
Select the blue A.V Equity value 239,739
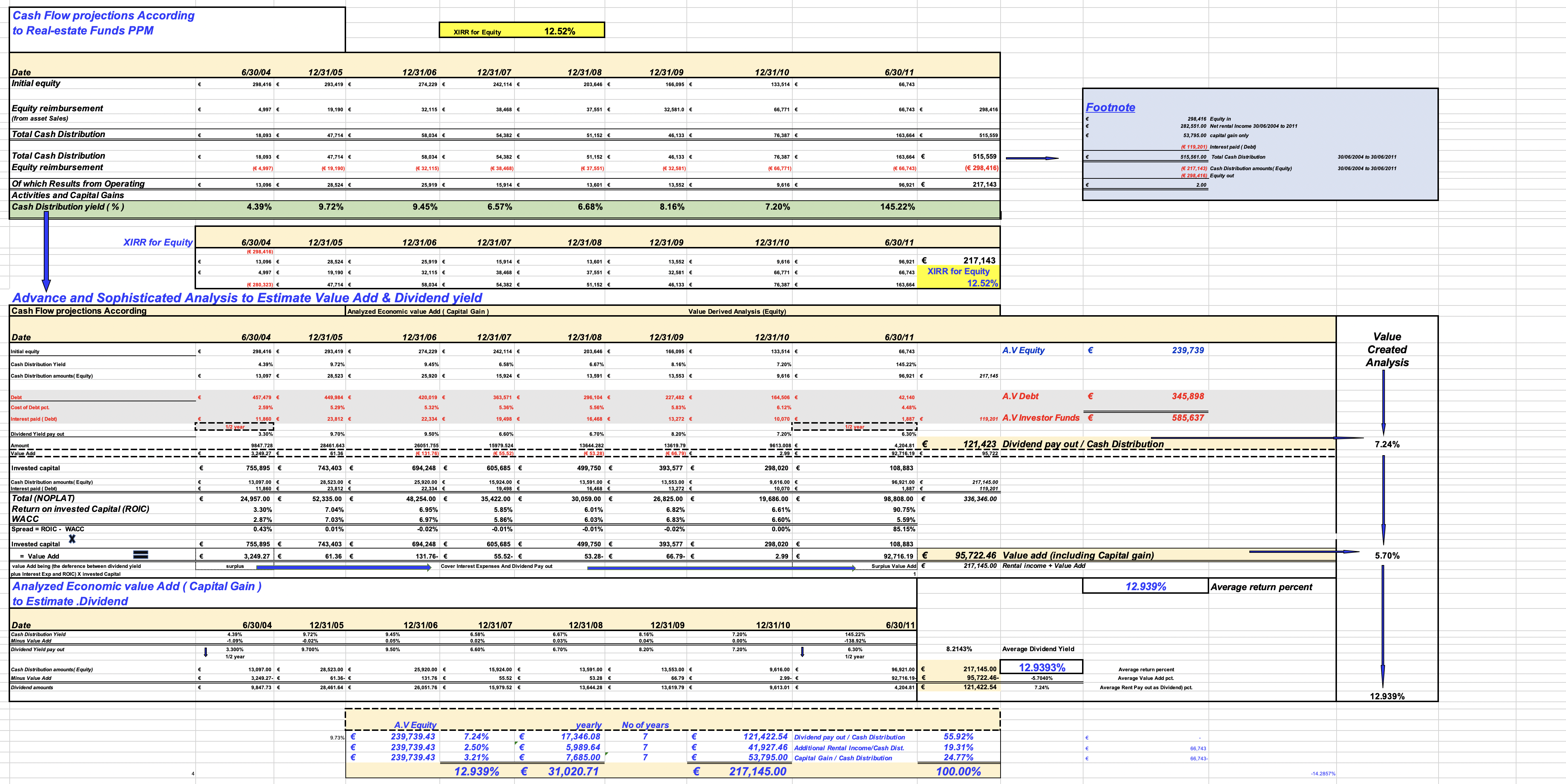tap(1187, 350)
